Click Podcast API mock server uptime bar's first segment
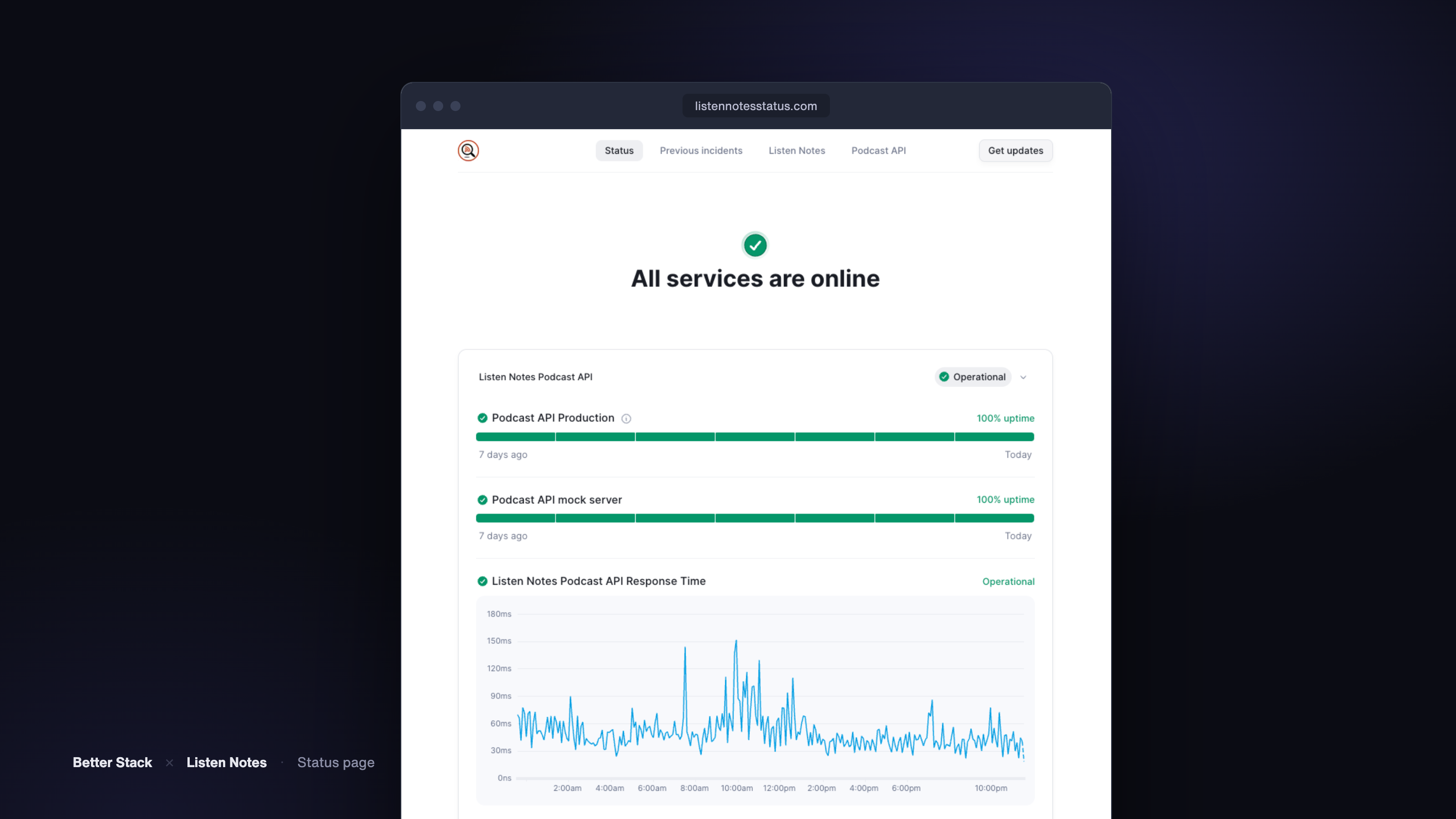The height and width of the screenshot is (819, 1456). click(x=516, y=518)
